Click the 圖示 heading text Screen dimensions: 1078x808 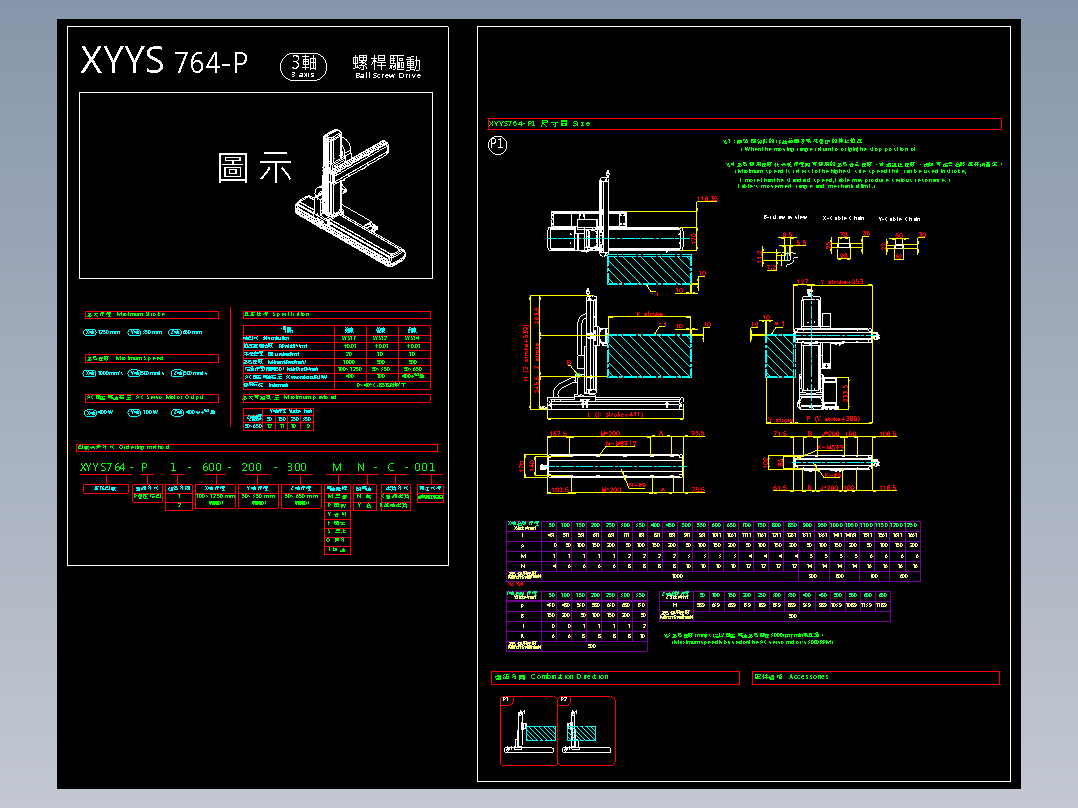tap(255, 168)
